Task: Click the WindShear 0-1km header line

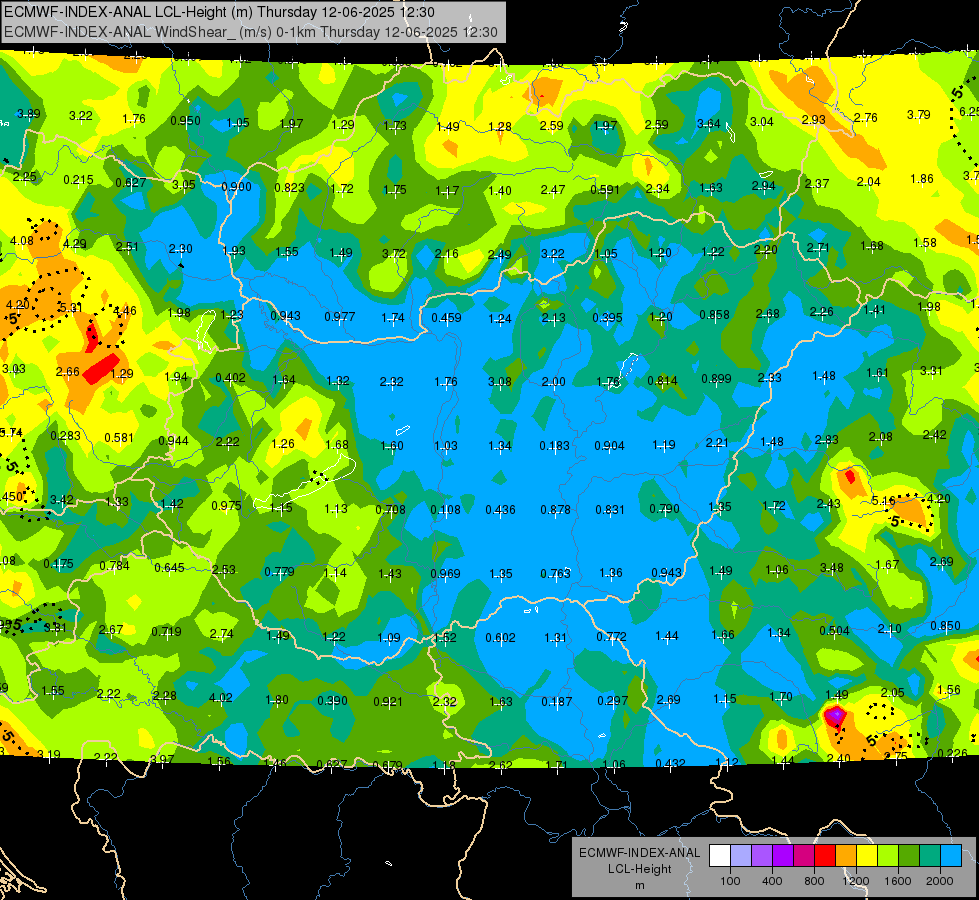Action: pos(250,32)
